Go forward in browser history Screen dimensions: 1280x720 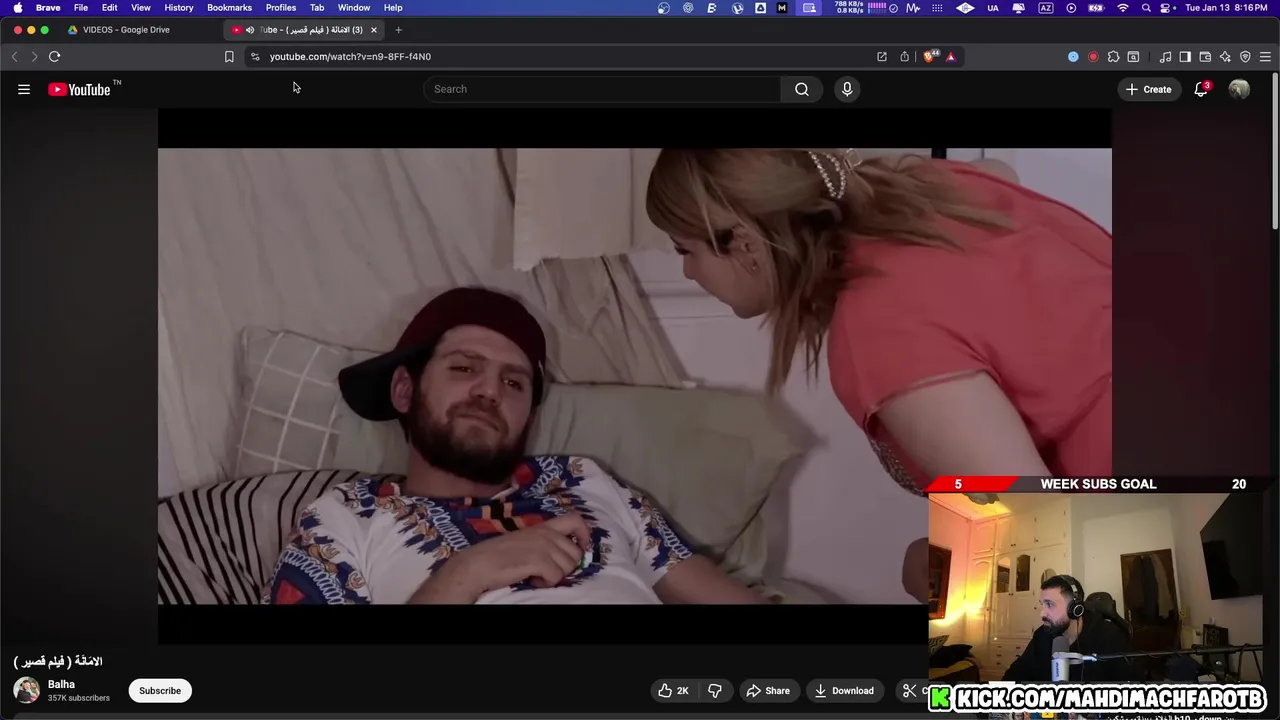point(34,57)
